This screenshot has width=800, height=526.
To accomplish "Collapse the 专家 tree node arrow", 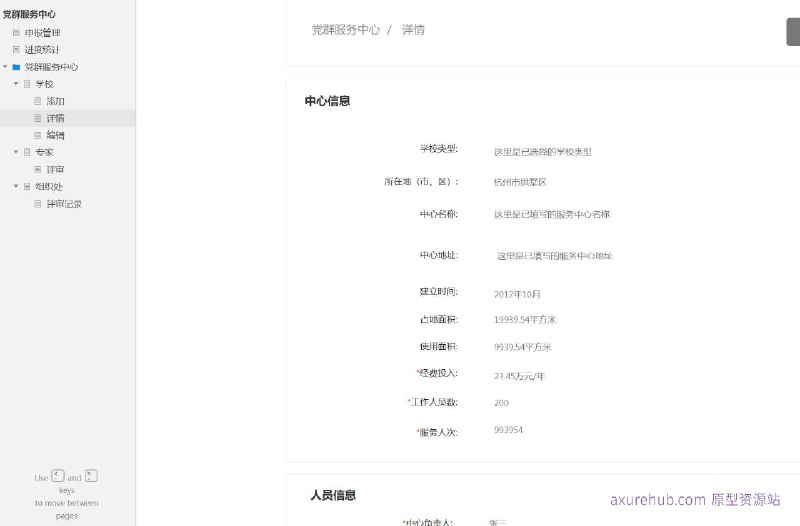I will pos(16,152).
